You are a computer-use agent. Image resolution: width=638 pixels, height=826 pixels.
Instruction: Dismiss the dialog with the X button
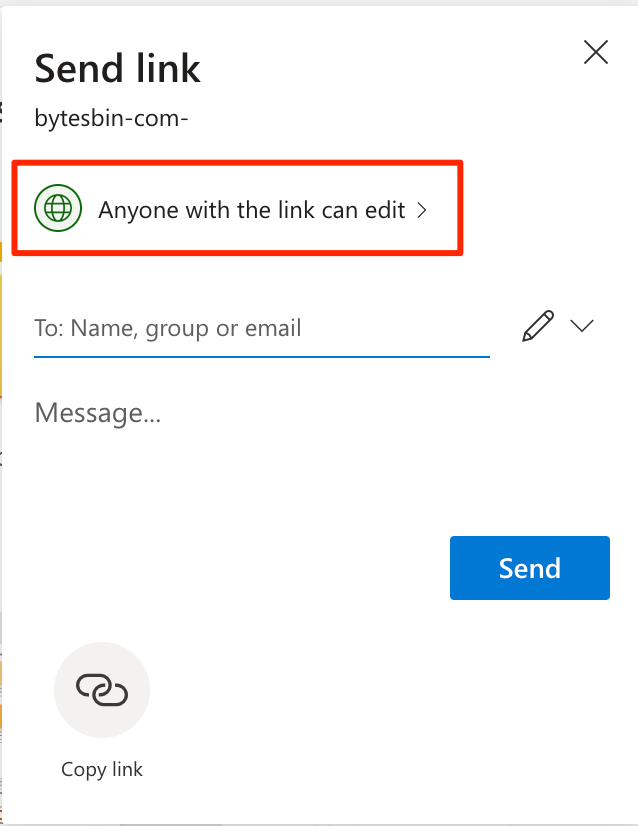(x=596, y=52)
